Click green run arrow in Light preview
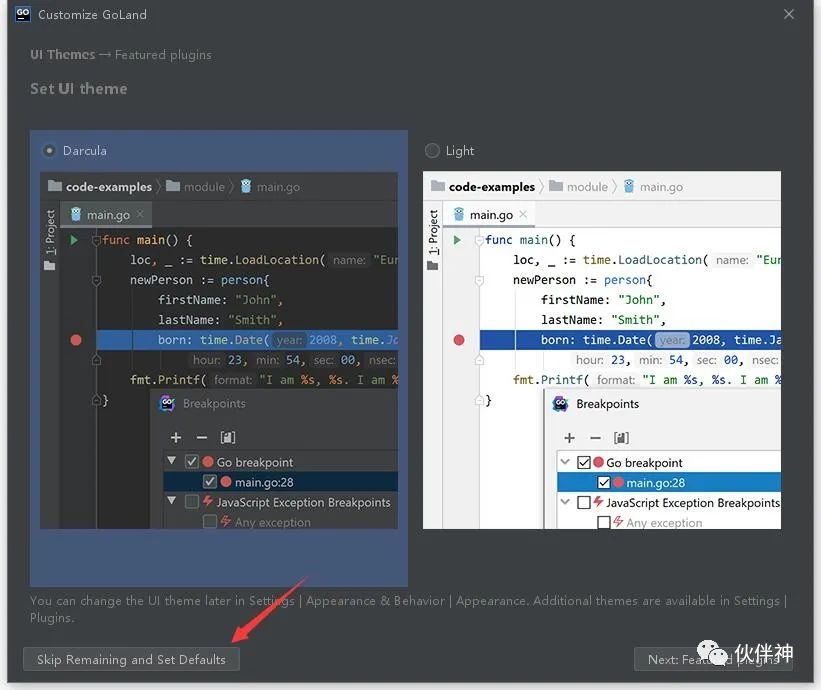This screenshot has width=821, height=690. click(457, 240)
